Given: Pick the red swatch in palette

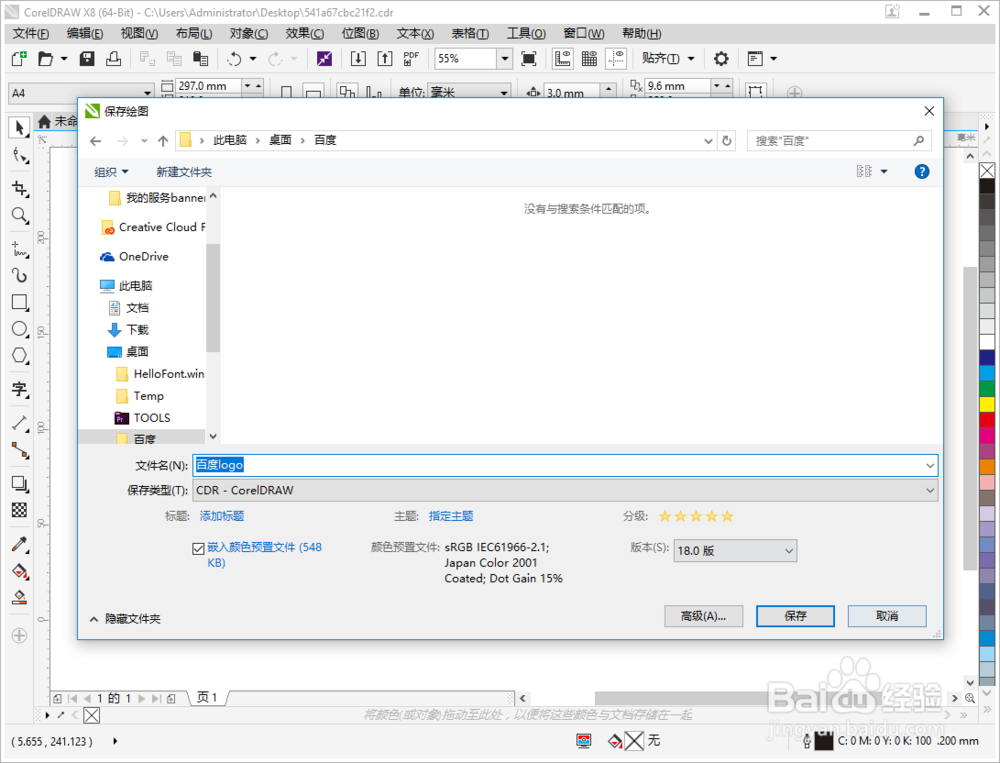Looking at the screenshot, I should point(987,420).
